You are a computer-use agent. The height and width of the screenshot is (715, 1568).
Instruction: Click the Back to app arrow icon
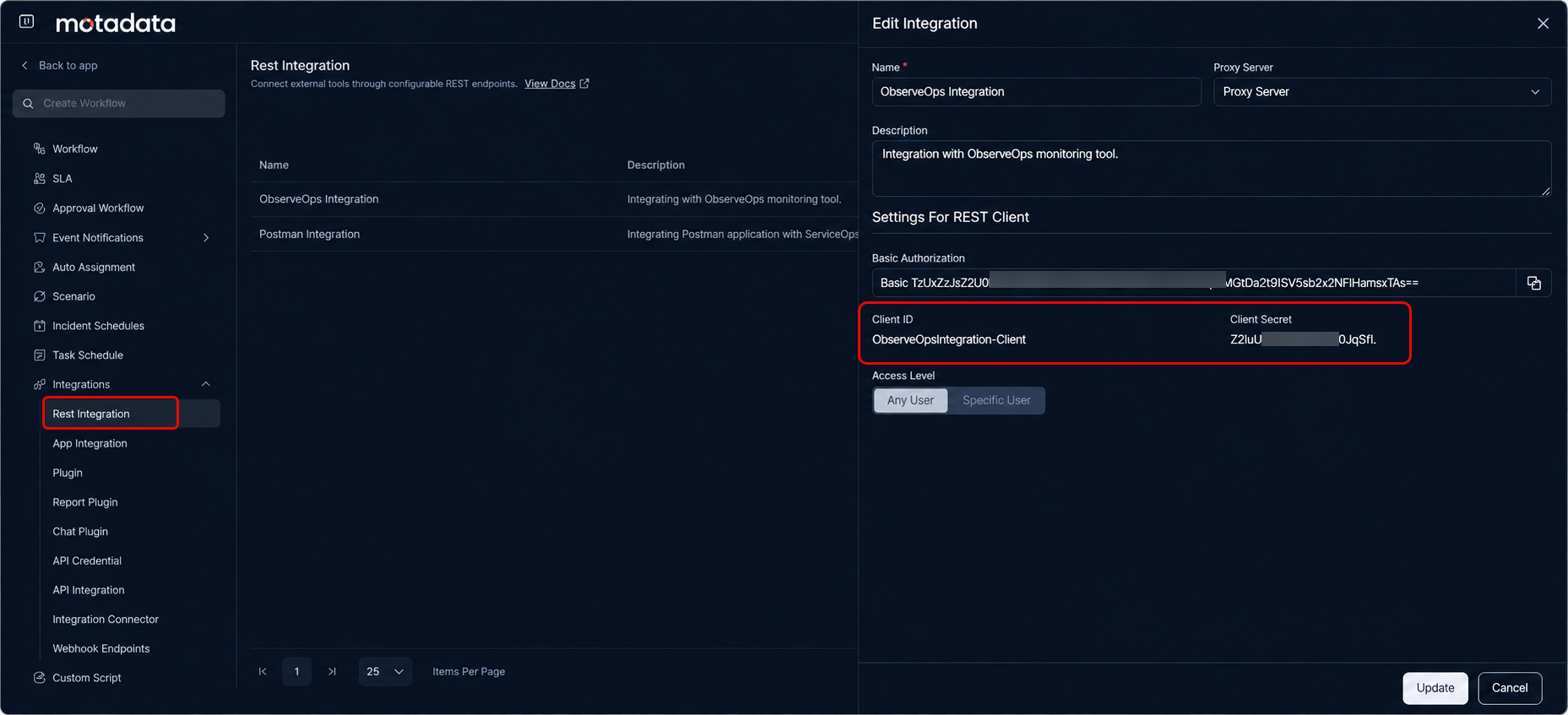24,65
